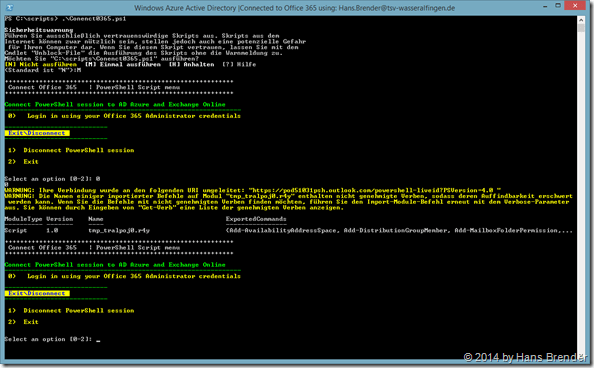
Task: Click the 'tmp_tralpoj0.r4y' module name
Action: [119, 230]
